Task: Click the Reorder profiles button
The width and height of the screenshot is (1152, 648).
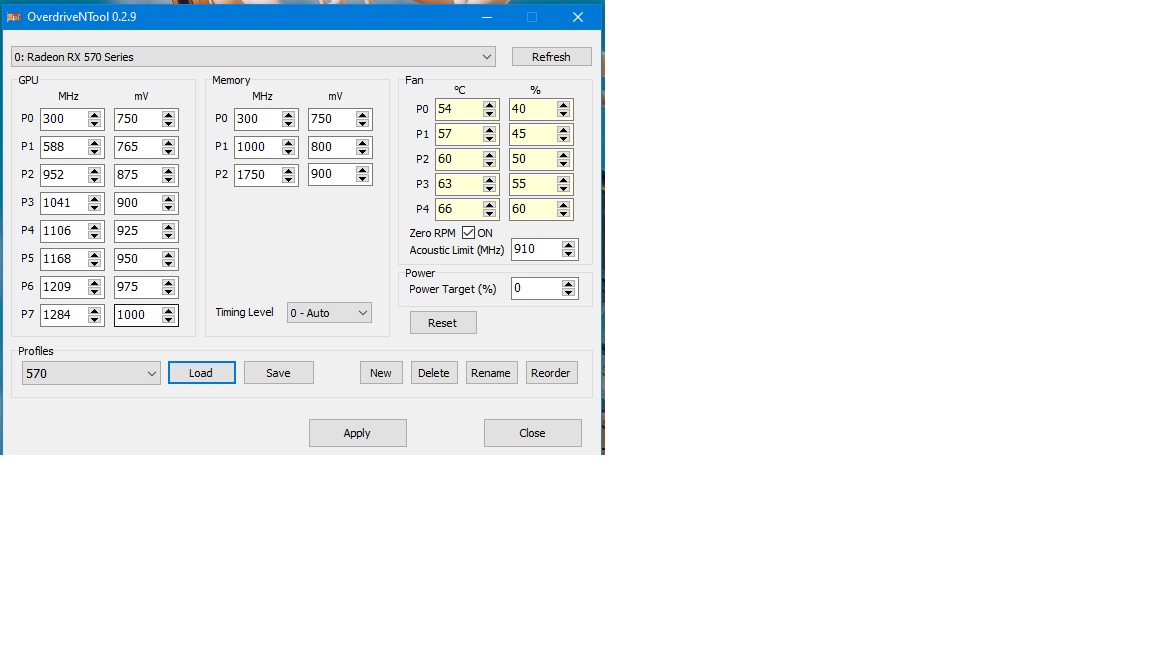Action: pyautogui.click(x=551, y=372)
